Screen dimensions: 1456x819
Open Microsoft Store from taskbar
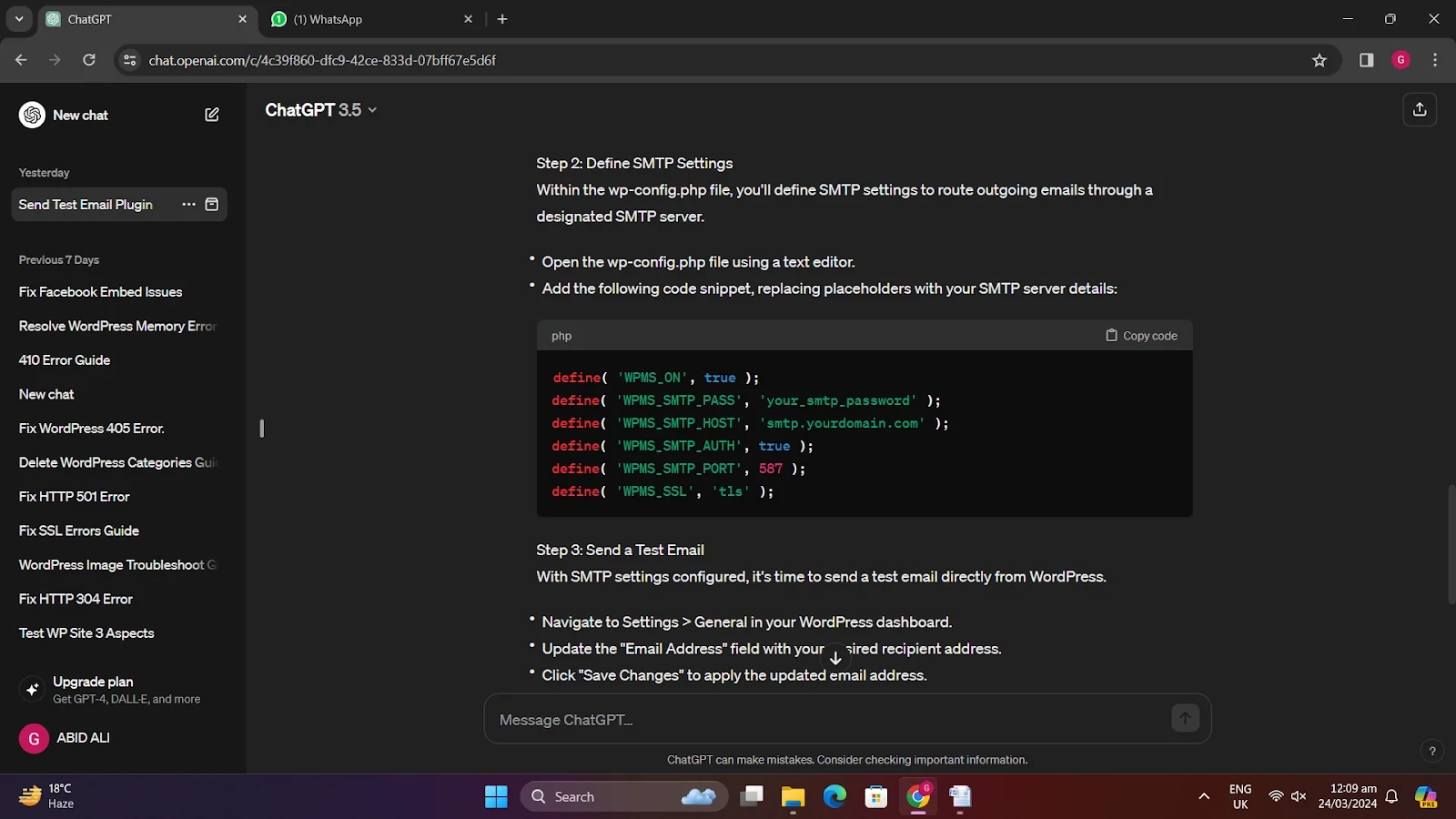coord(876,797)
